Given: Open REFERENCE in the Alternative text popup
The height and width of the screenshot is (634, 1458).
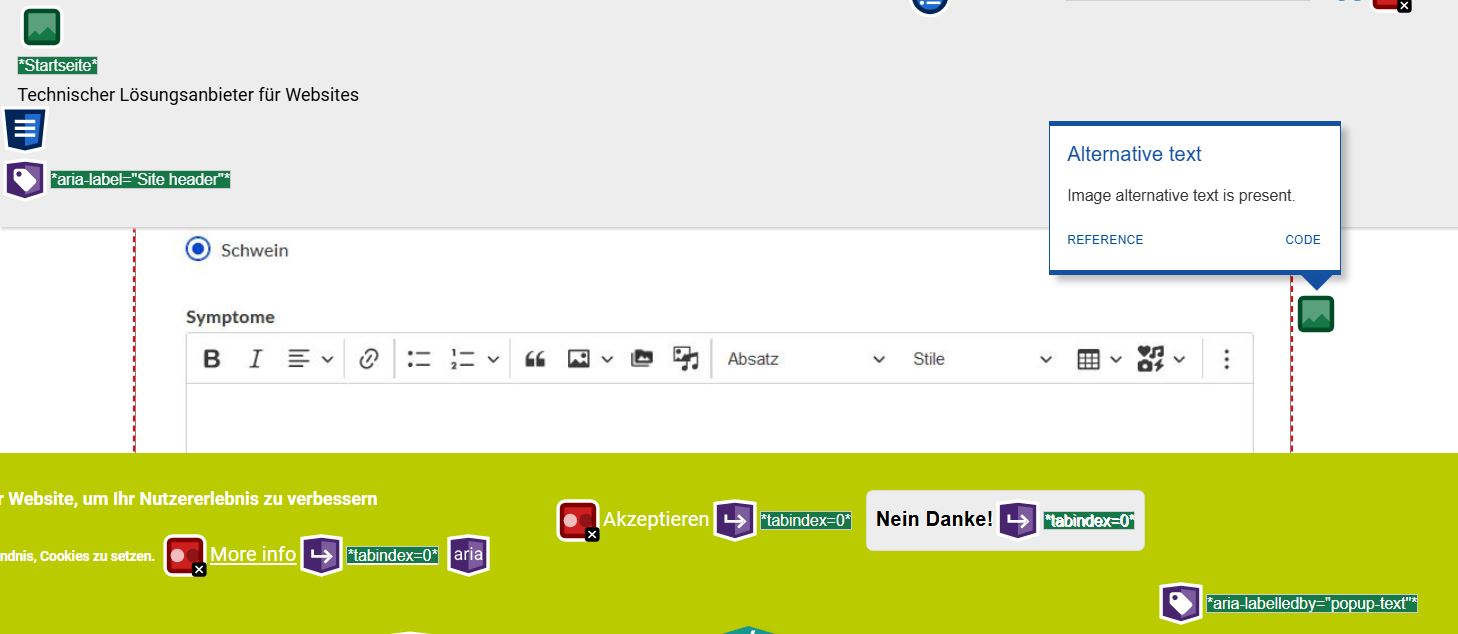Looking at the screenshot, I should point(1104,239).
